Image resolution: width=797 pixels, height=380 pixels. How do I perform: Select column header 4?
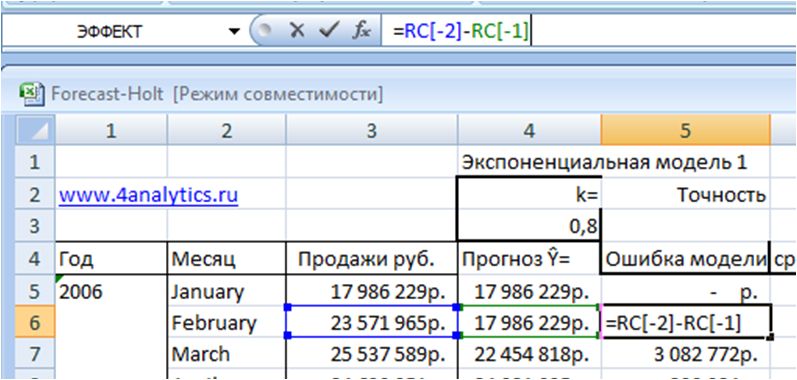529,132
